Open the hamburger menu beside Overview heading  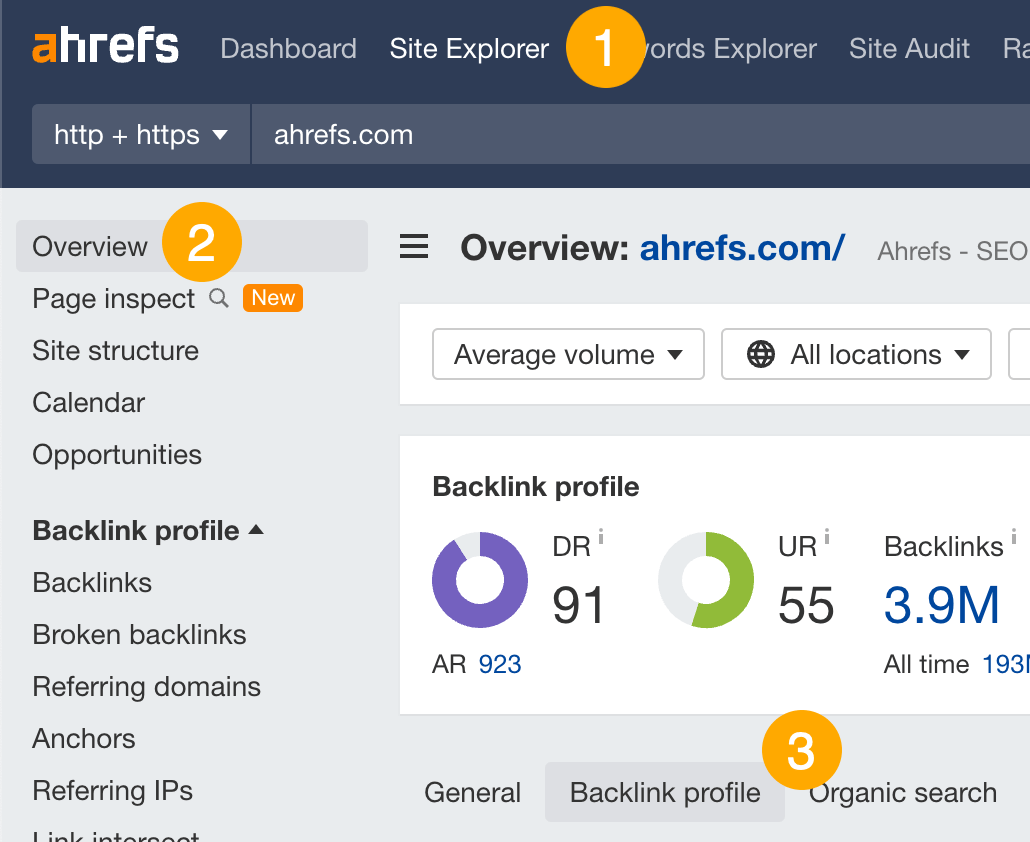click(x=413, y=247)
